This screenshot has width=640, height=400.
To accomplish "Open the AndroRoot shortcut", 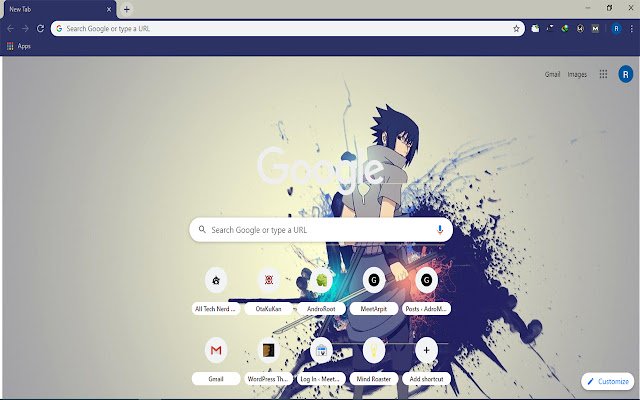I will coord(321,291).
